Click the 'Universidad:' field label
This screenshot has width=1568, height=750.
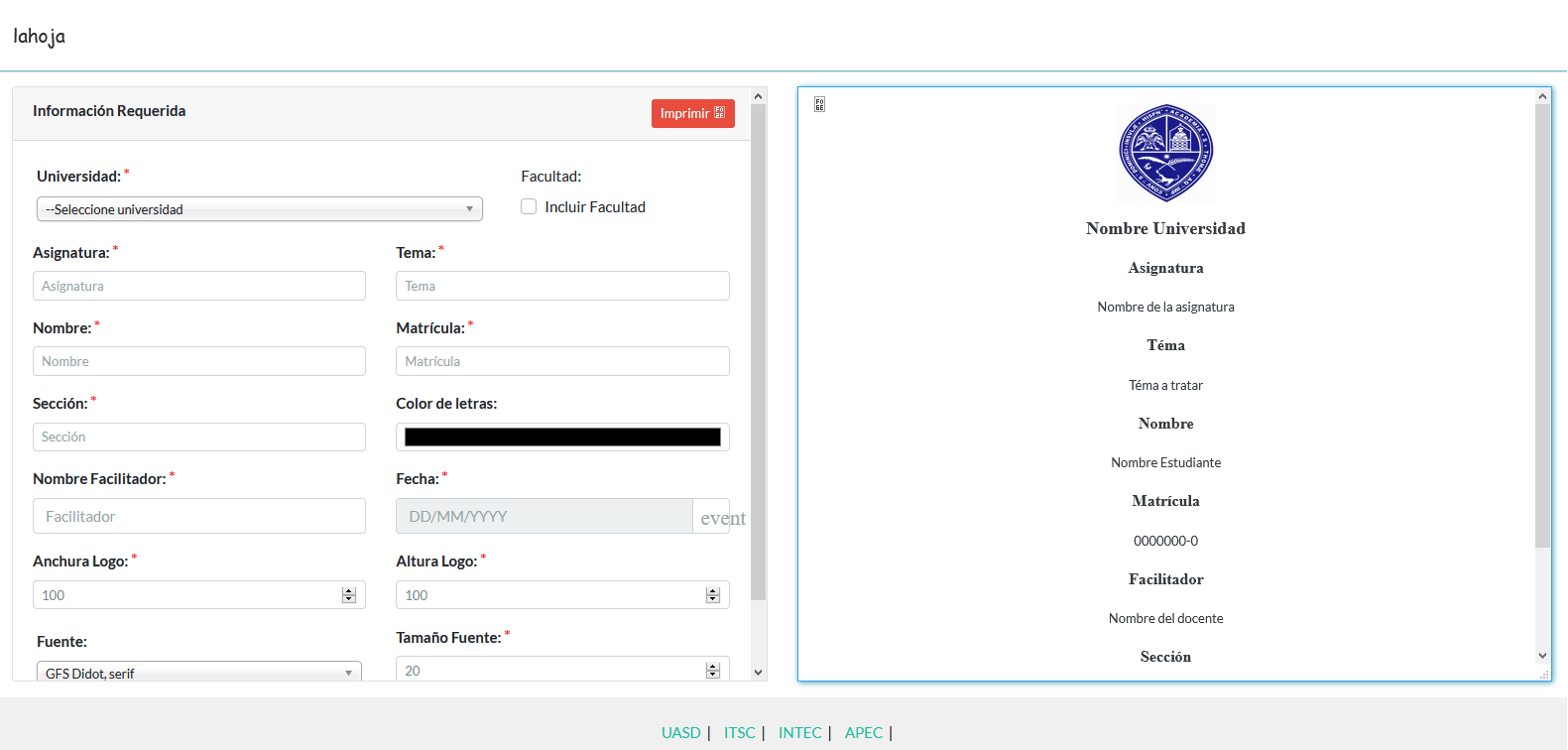(x=78, y=177)
